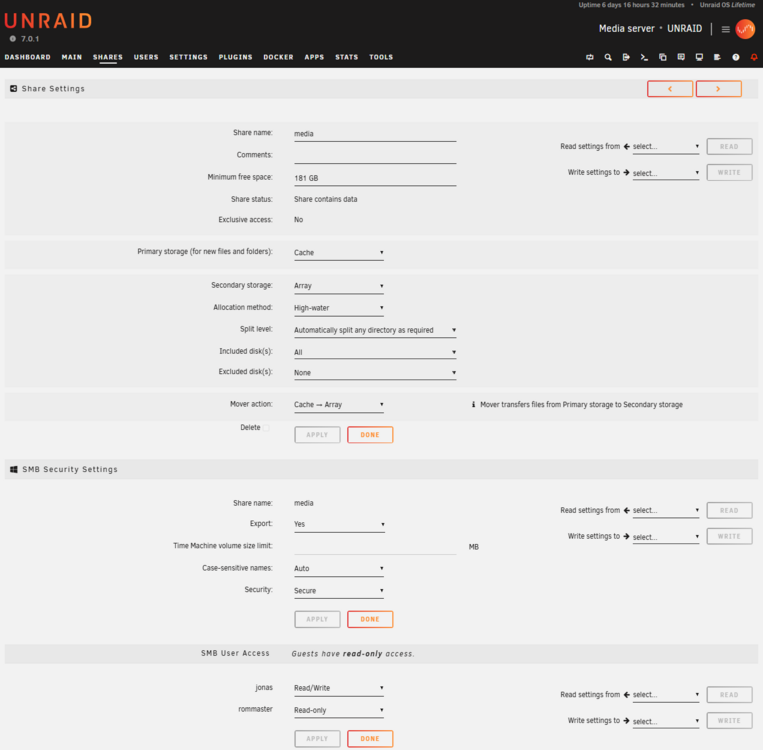This screenshot has width=763, height=750.
Task: Open the system log icon
Action: click(x=717, y=57)
